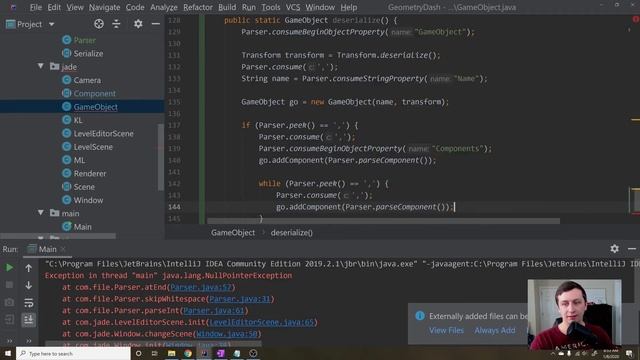Open the Project view dropdown
This screenshot has width=640, height=360.
click(51, 24)
